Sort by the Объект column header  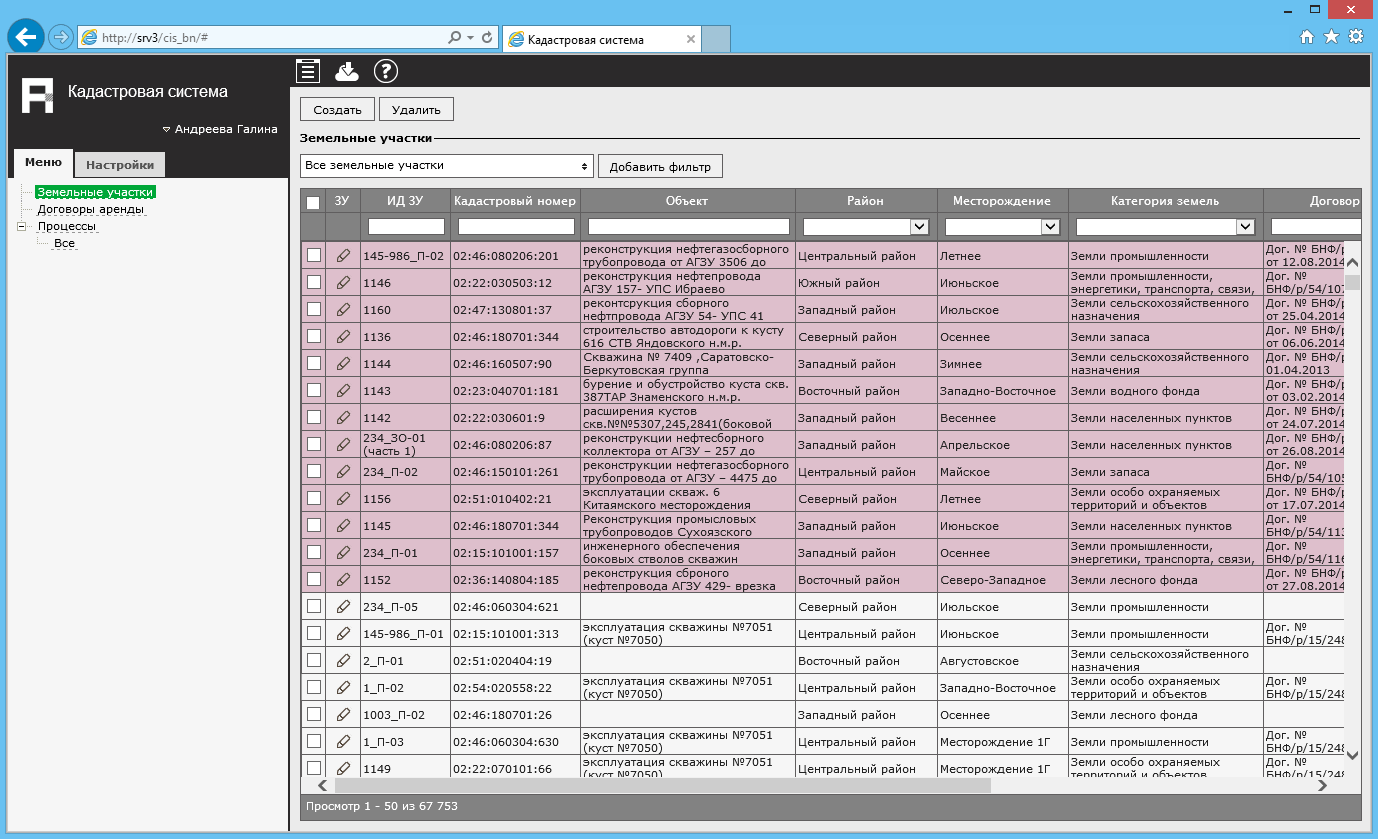tap(687, 201)
